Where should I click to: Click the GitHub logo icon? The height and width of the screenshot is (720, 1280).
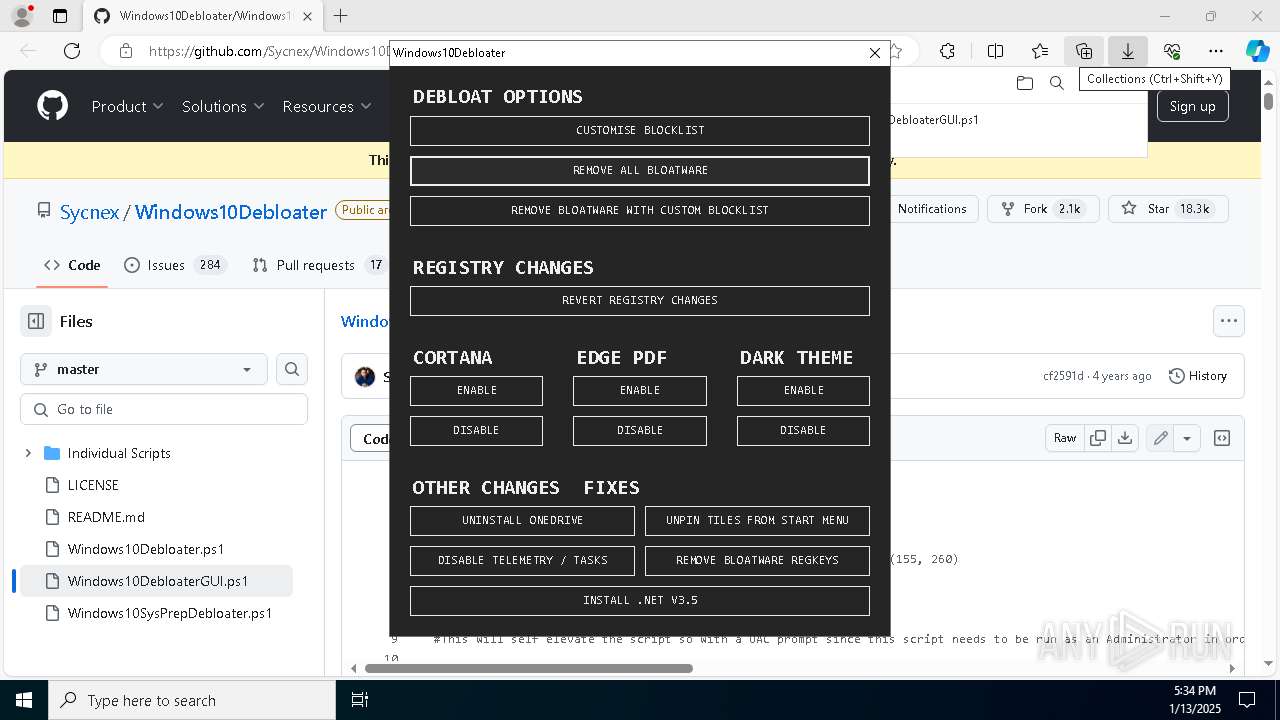click(53, 106)
